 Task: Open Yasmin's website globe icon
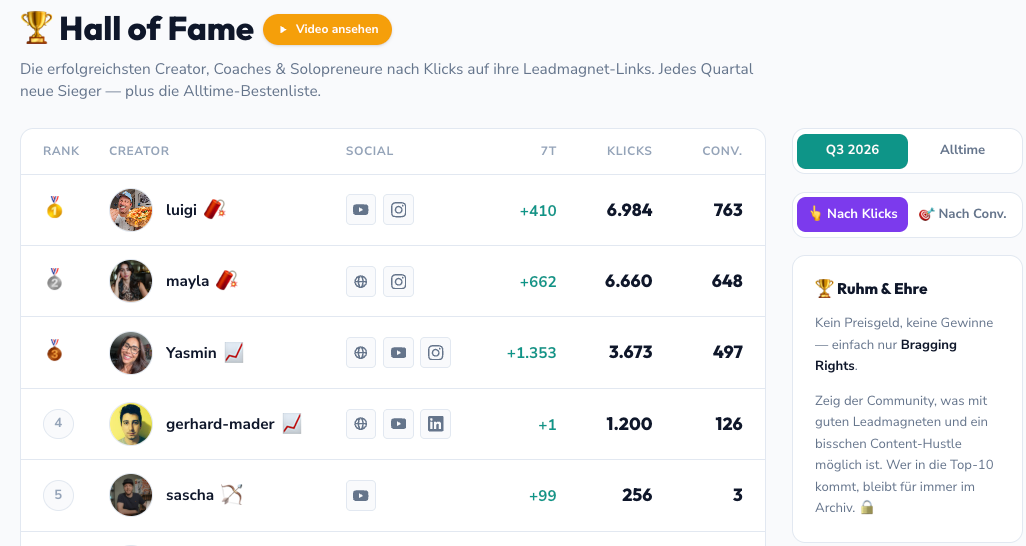tap(361, 352)
